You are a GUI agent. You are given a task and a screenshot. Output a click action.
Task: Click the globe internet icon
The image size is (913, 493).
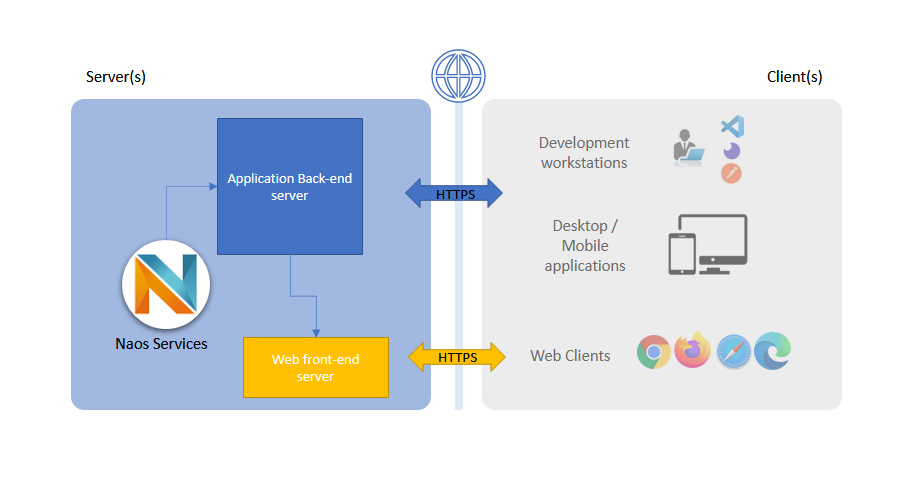tap(458, 76)
